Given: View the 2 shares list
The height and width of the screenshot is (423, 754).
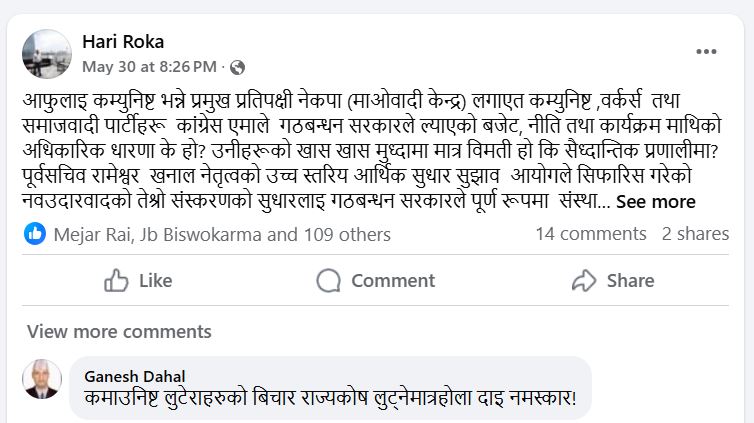Looking at the screenshot, I should pos(695,234).
